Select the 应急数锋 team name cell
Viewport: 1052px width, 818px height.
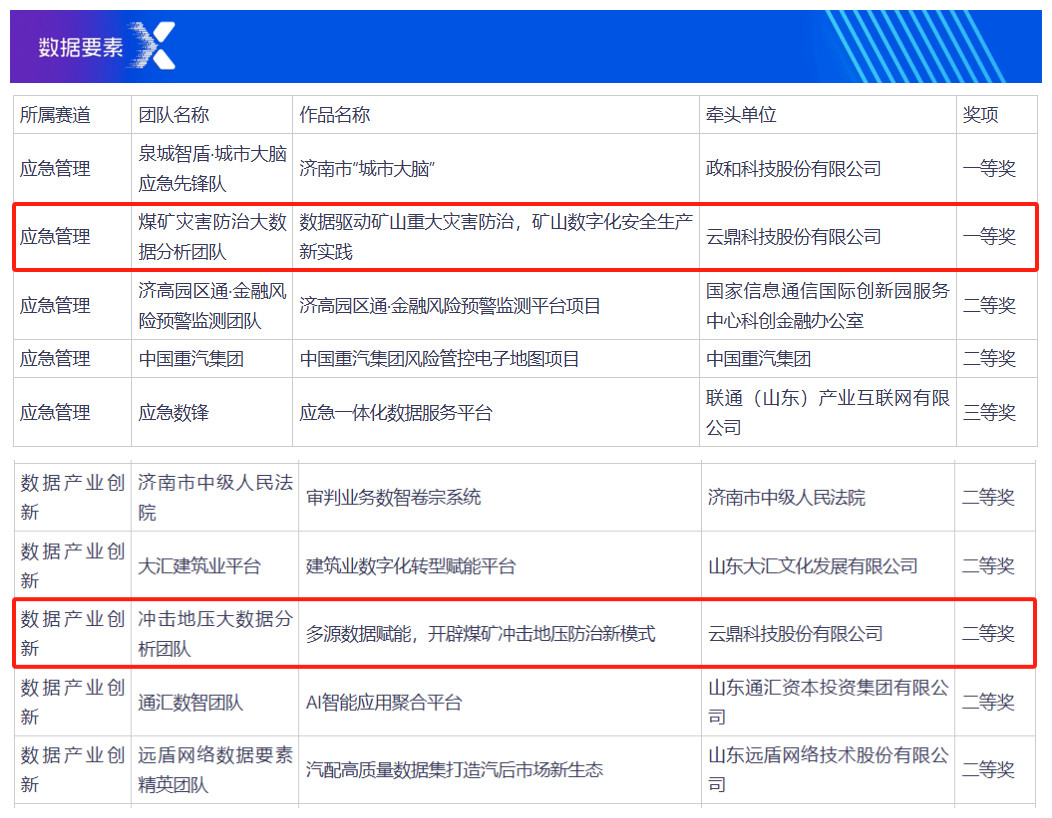click(x=174, y=413)
